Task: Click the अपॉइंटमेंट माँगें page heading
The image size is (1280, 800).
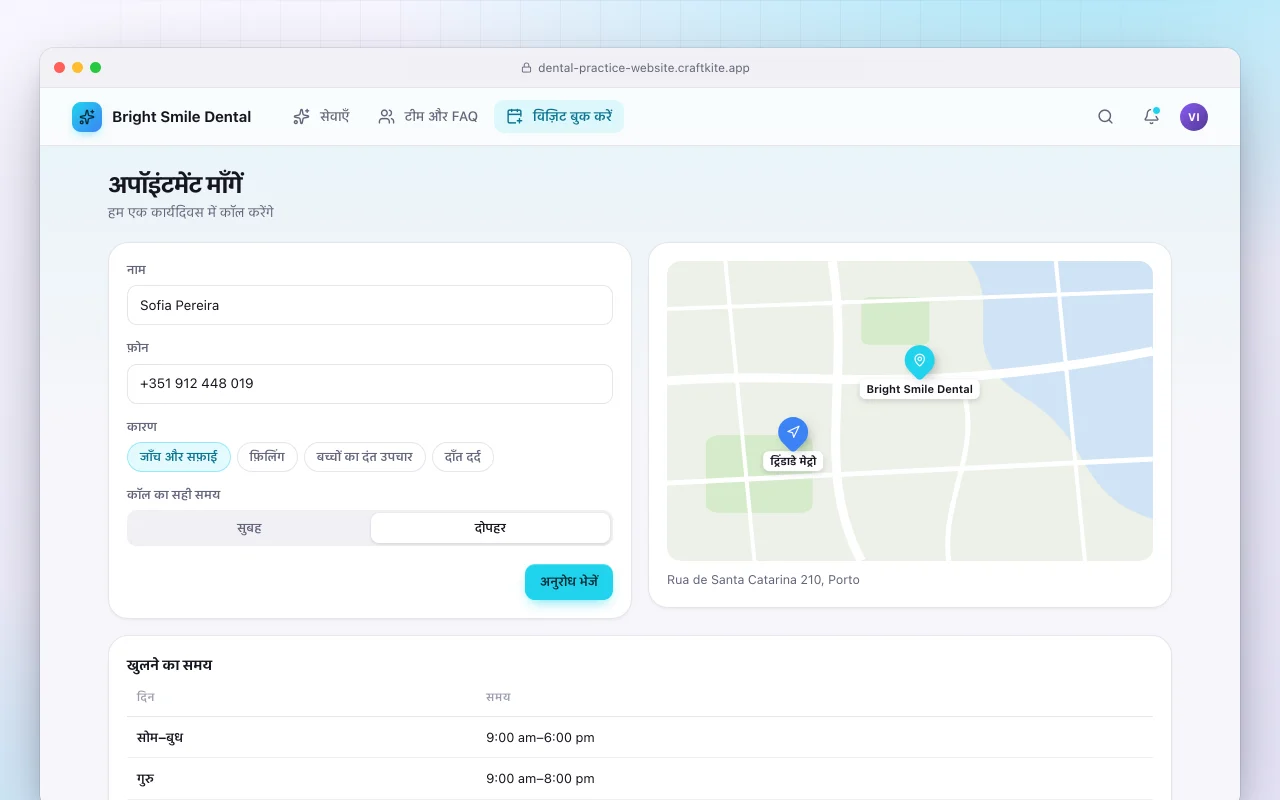Action: click(176, 185)
